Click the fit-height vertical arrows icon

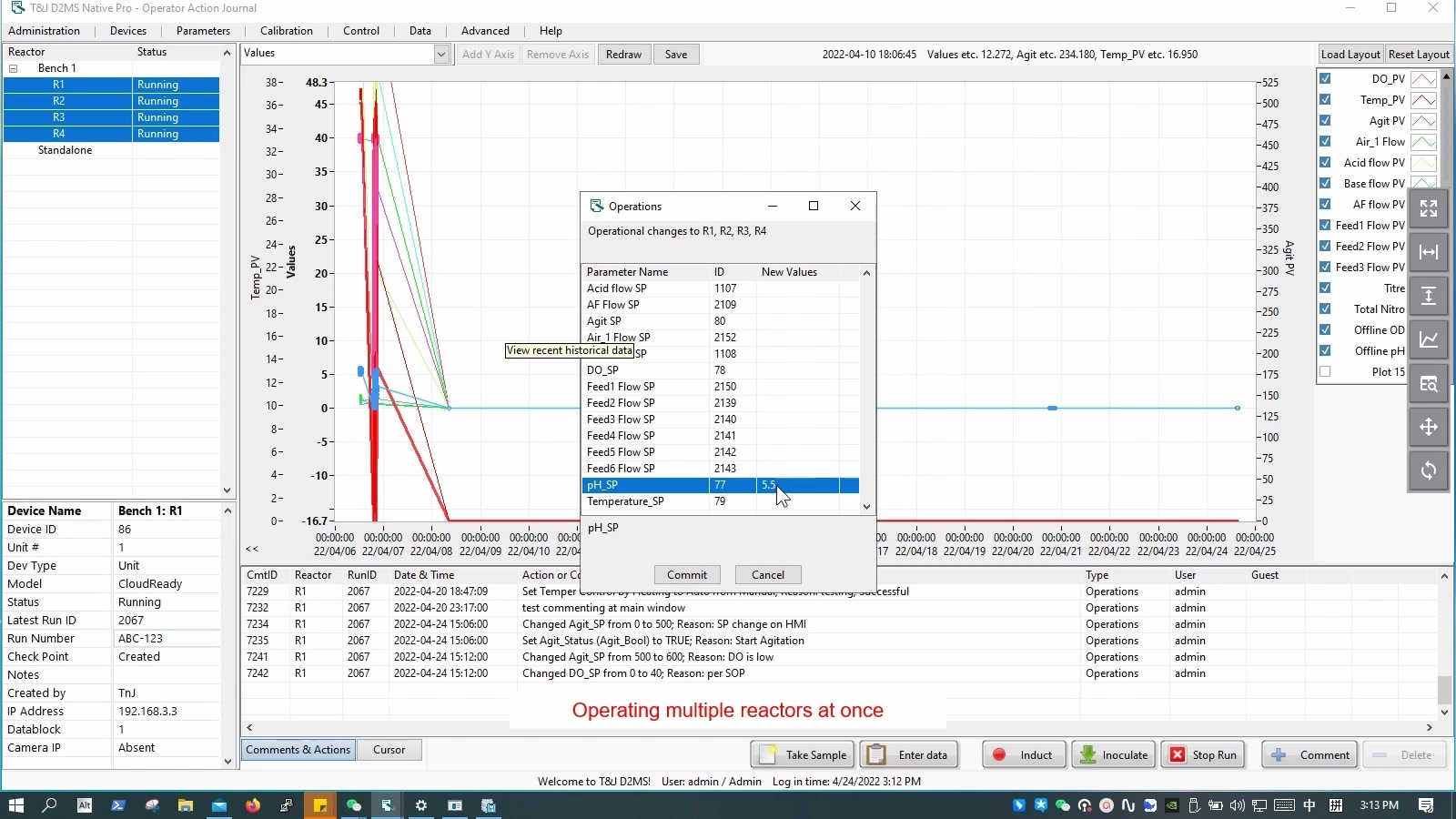pyautogui.click(x=1429, y=296)
